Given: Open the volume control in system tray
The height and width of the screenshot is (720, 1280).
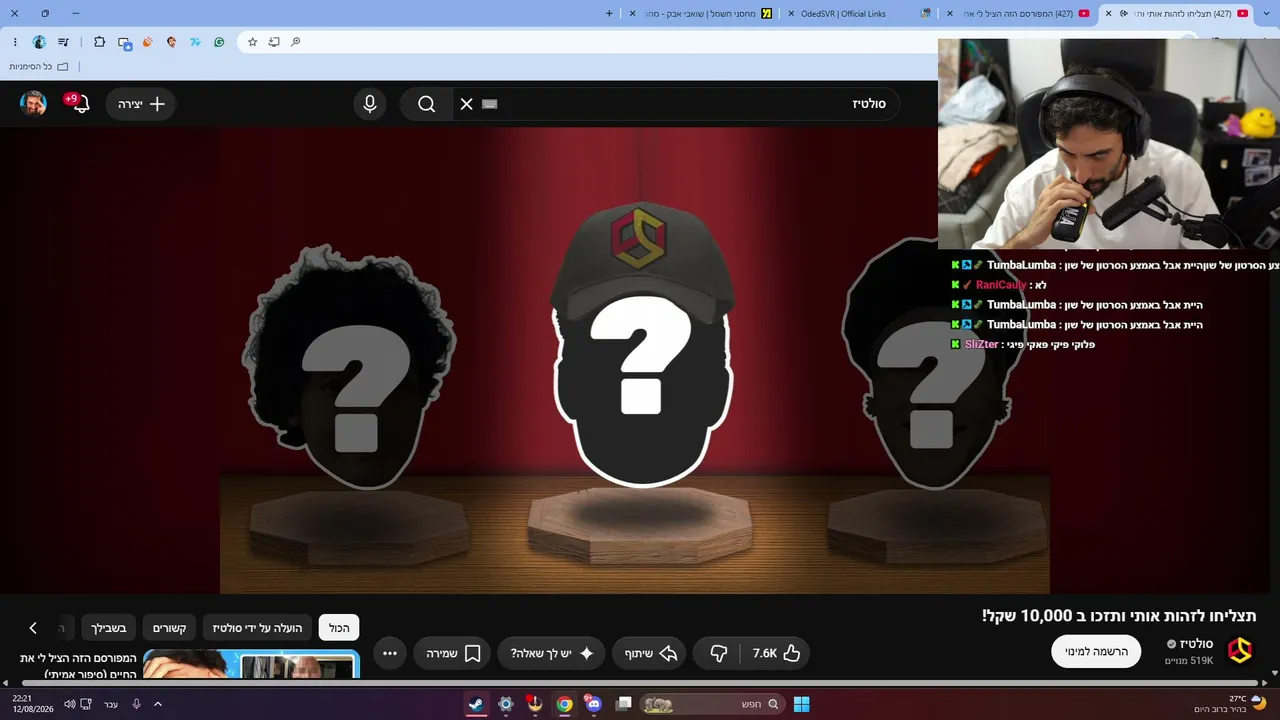Looking at the screenshot, I should (x=69, y=704).
